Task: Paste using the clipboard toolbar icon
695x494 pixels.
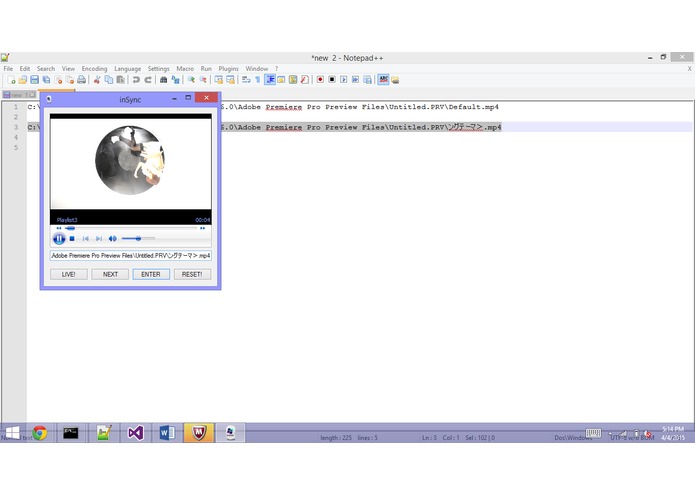Action: pos(120,80)
